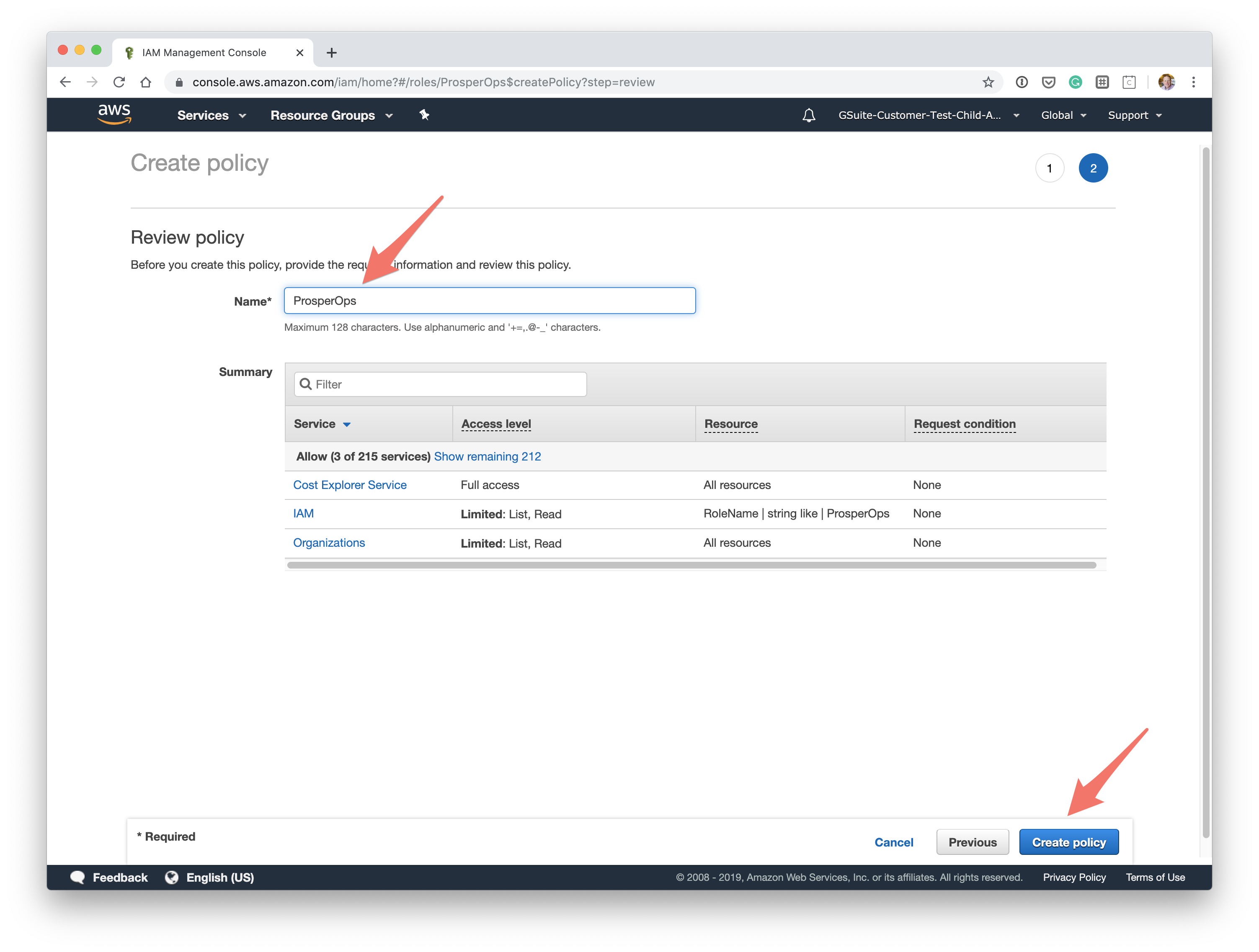This screenshot has height=952, width=1259.
Task: Click 'RoleName | string like | ProsperOps' cell
Action: (796, 513)
